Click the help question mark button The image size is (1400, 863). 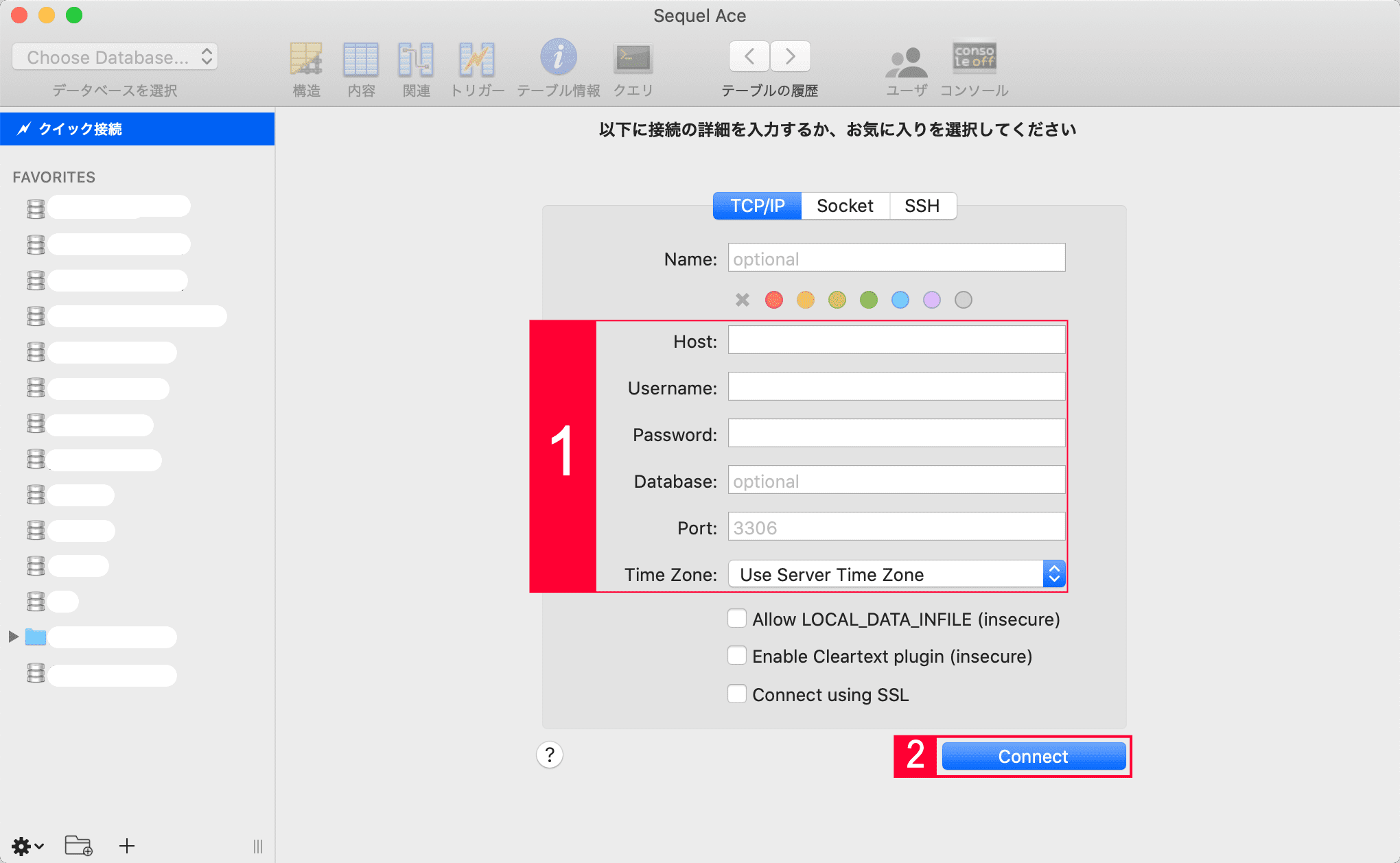[x=549, y=755]
